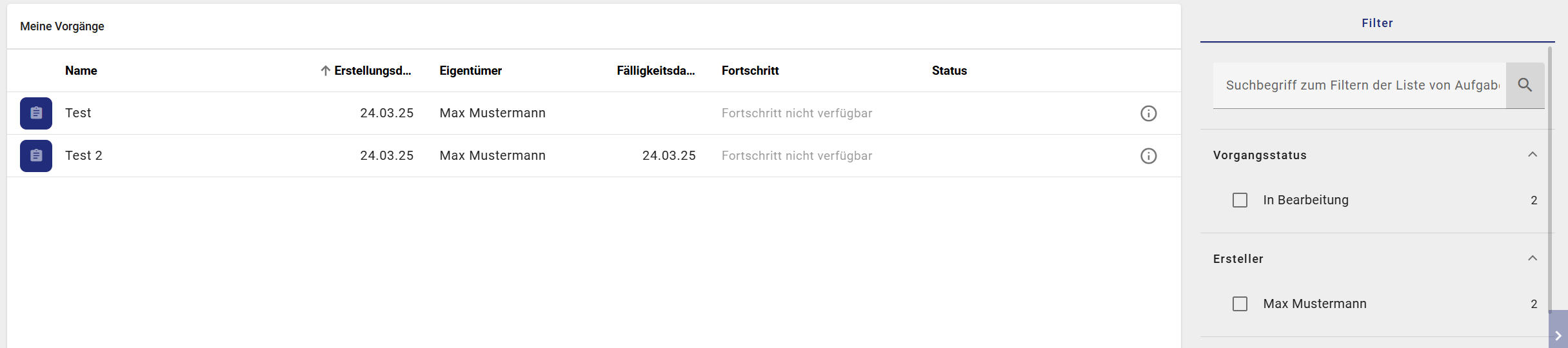The height and width of the screenshot is (348, 1568).
Task: Open the Test 2 process name
Action: point(84,156)
